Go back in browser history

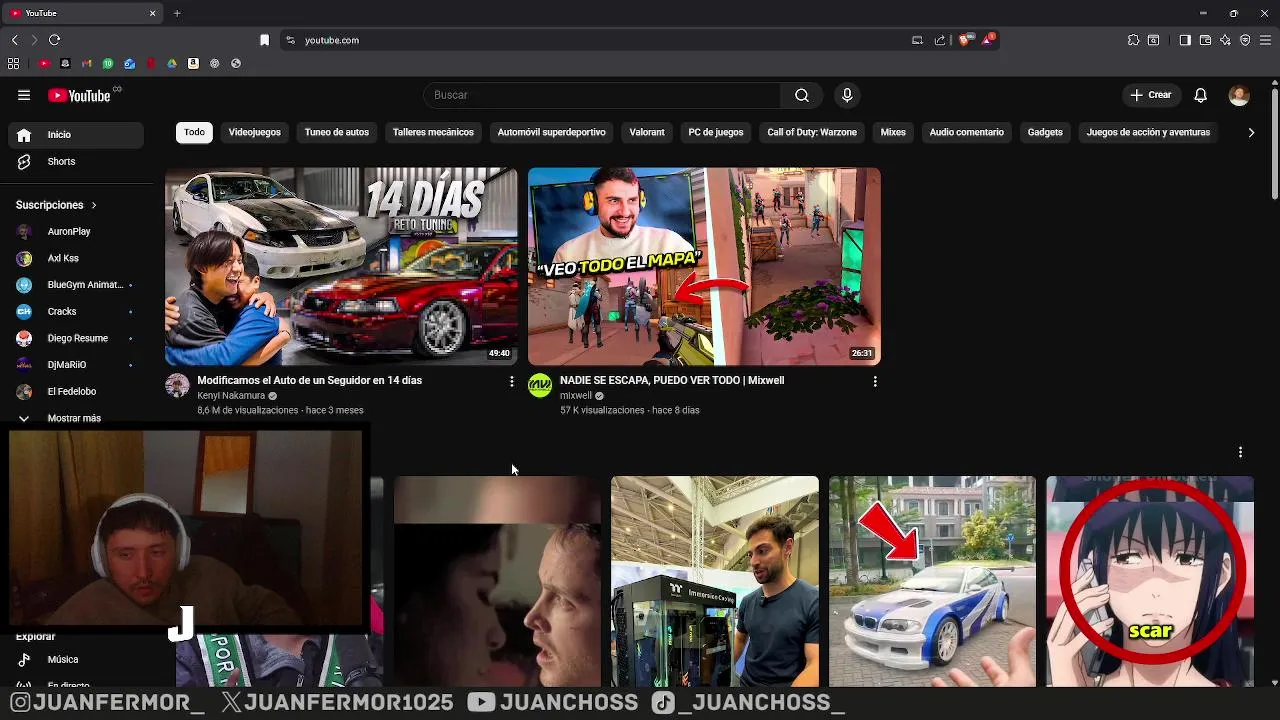[14, 40]
